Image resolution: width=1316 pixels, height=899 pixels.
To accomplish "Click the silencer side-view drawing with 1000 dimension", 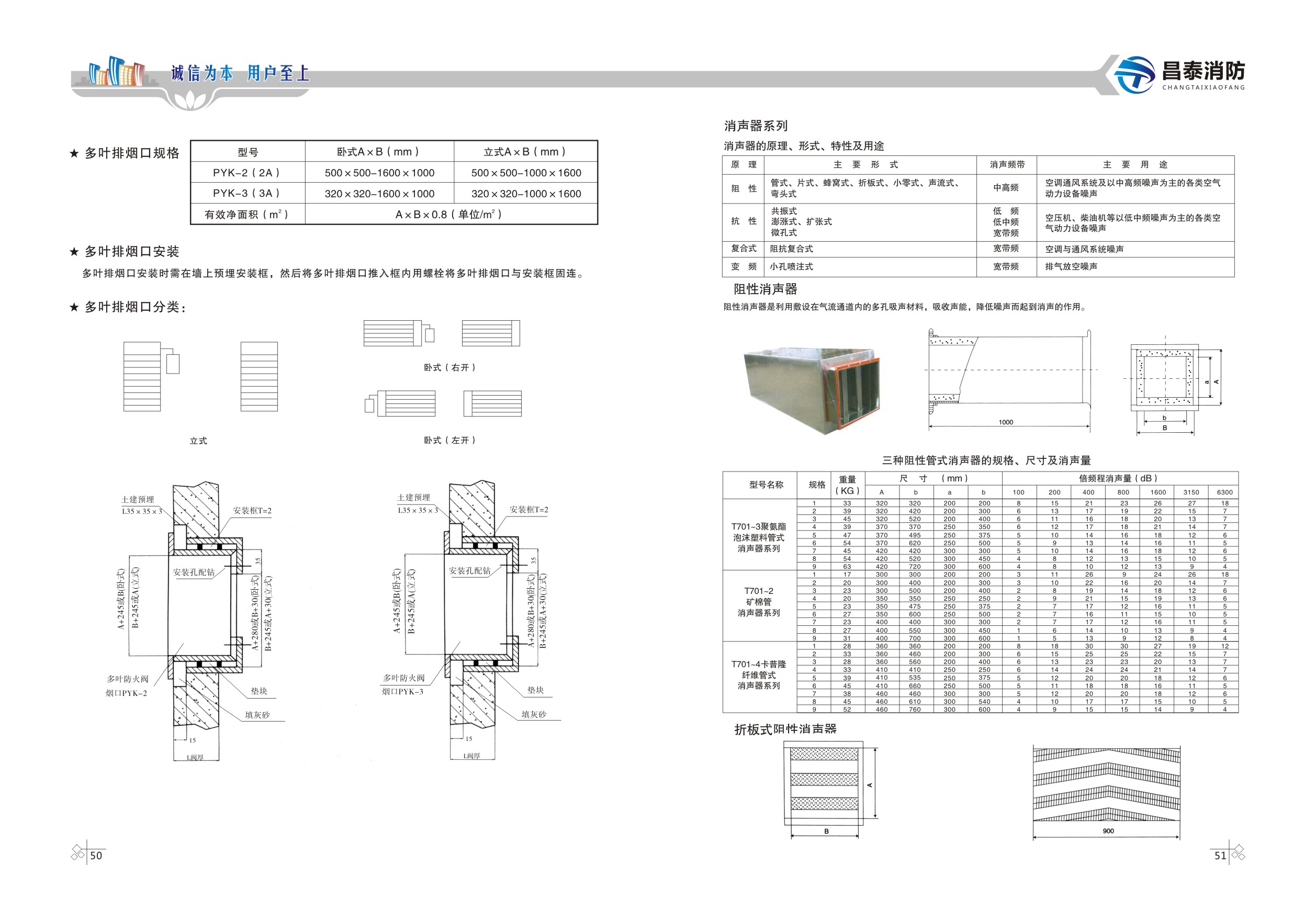I will 1010,379.
